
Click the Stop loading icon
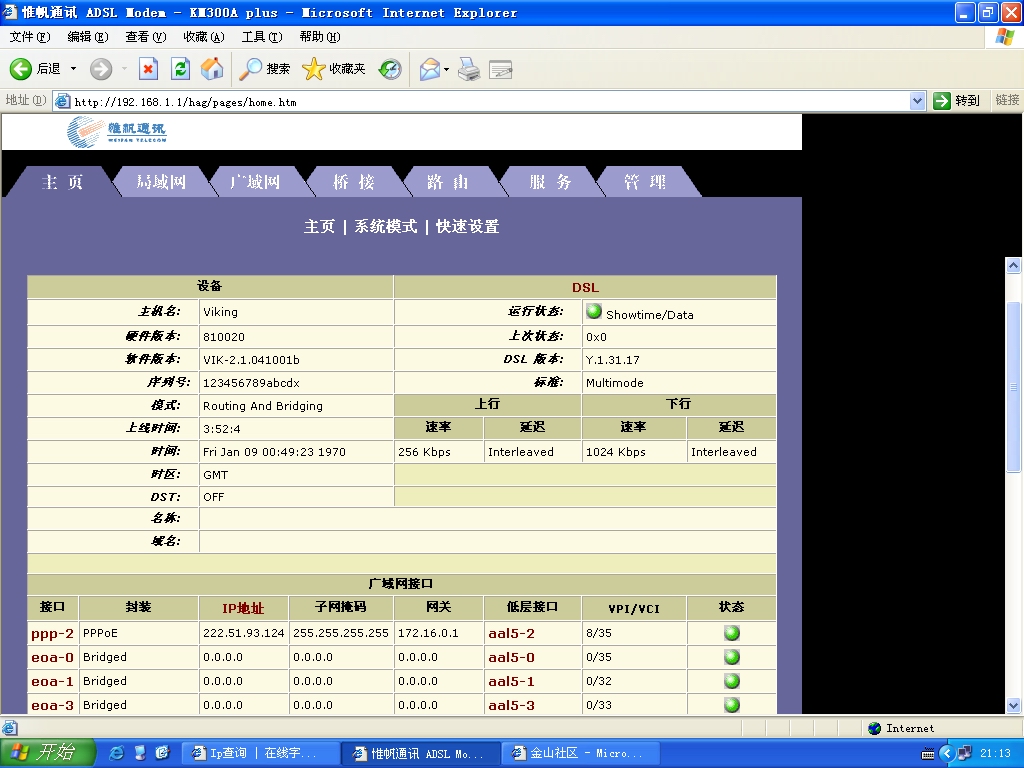pyautogui.click(x=148, y=69)
